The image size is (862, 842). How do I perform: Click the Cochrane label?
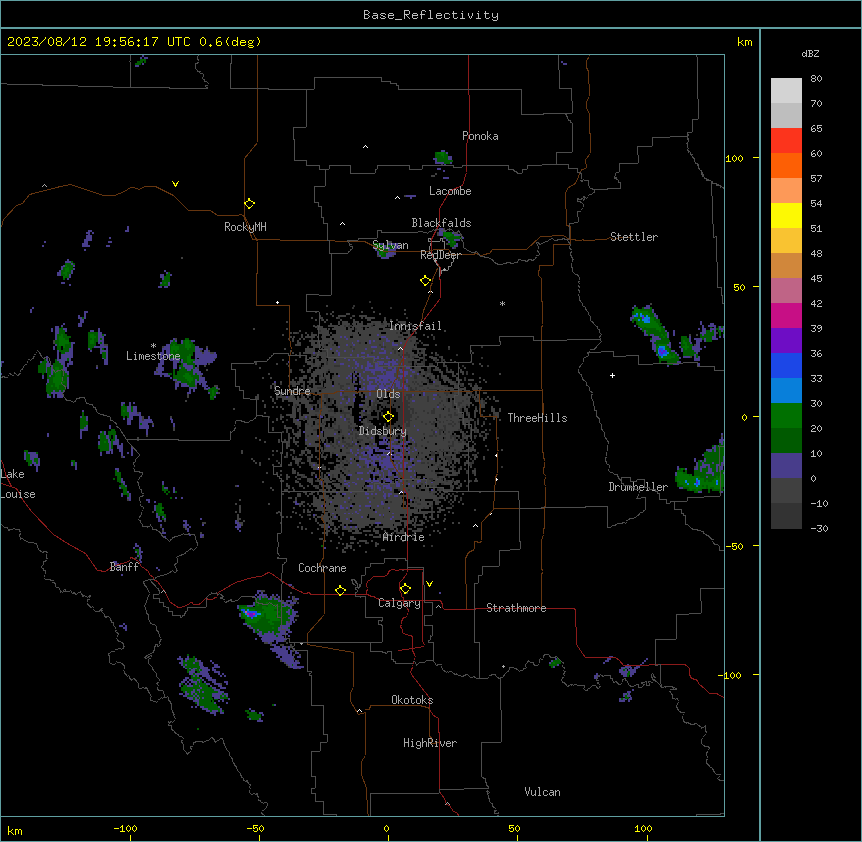click(322, 568)
